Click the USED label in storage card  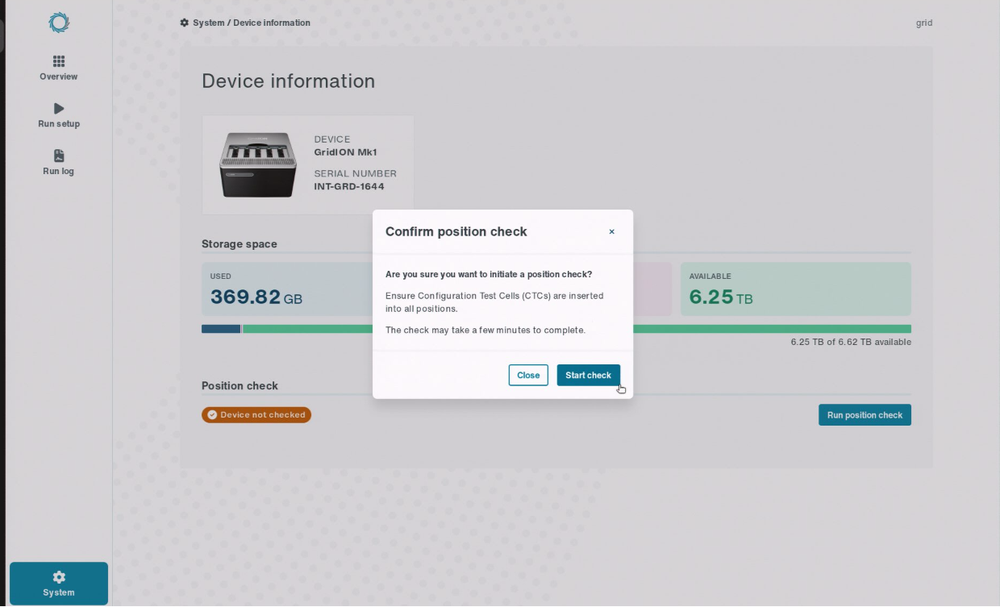[x=221, y=276]
